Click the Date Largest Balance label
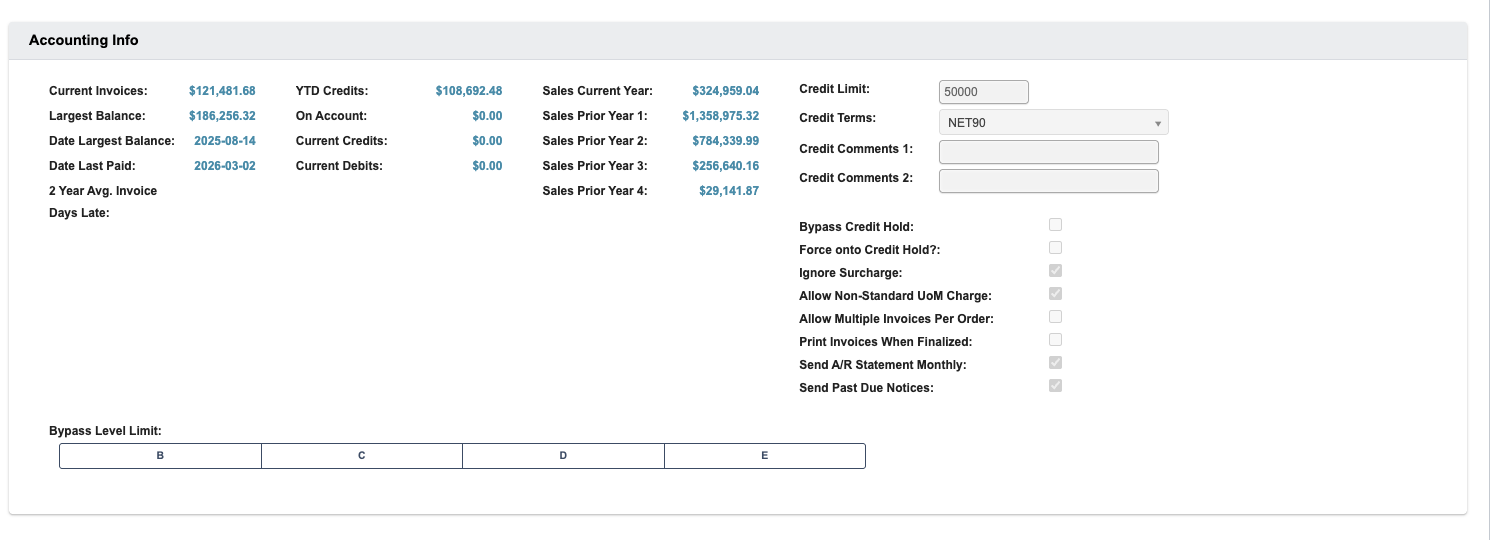 pyautogui.click(x=112, y=141)
